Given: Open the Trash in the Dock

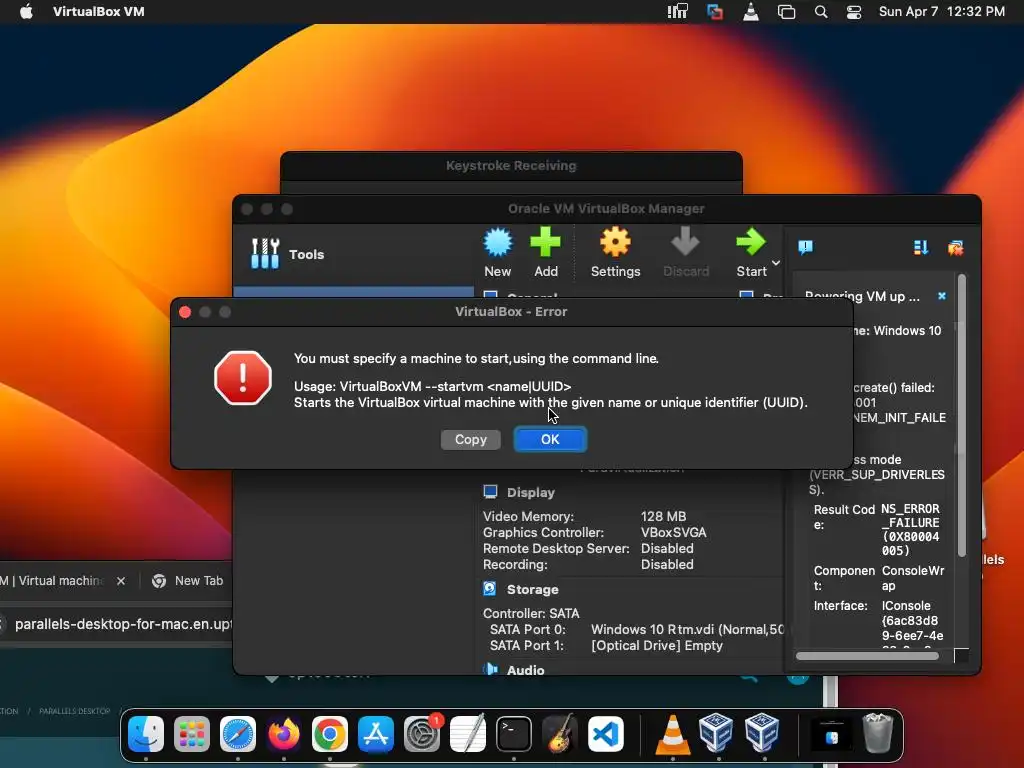Looking at the screenshot, I should 878,734.
